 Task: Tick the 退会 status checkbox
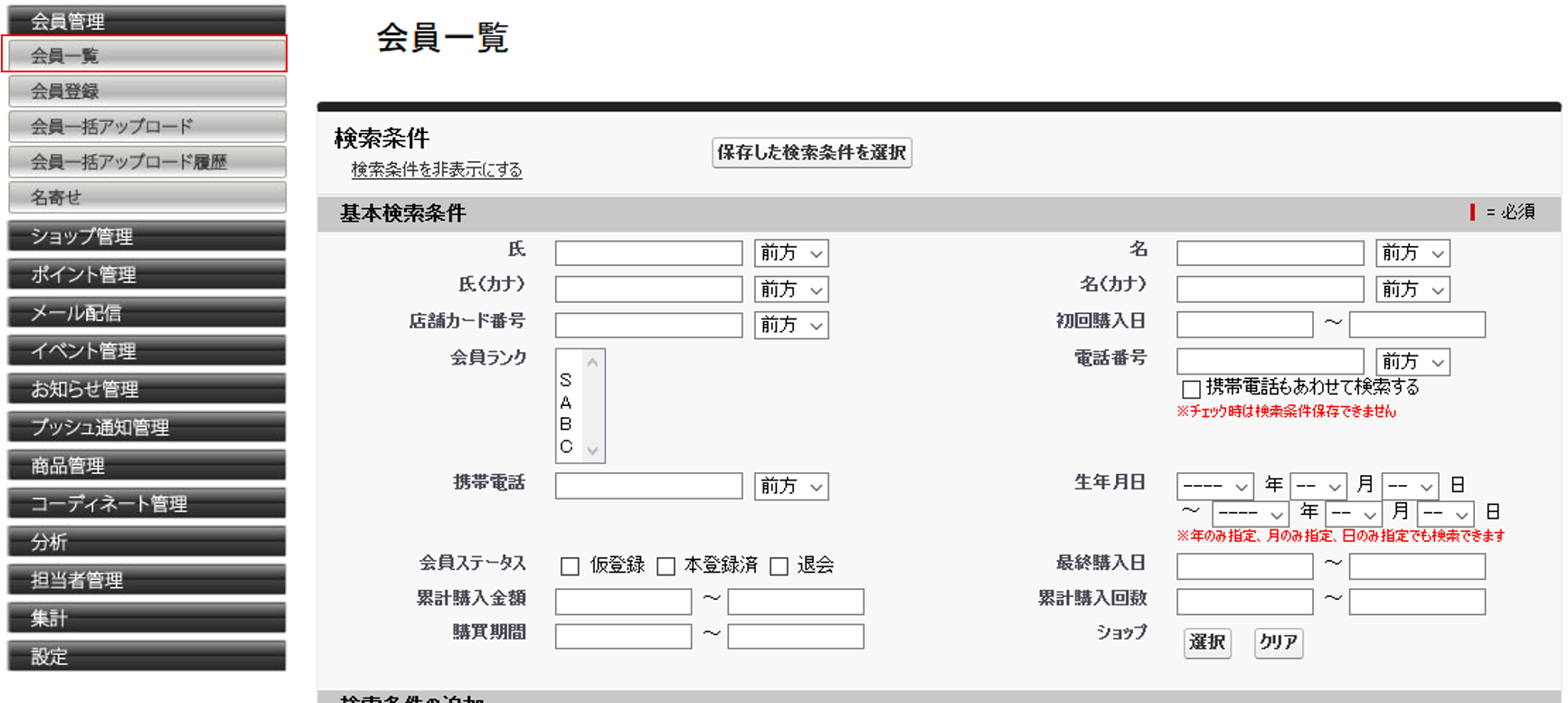[779, 566]
